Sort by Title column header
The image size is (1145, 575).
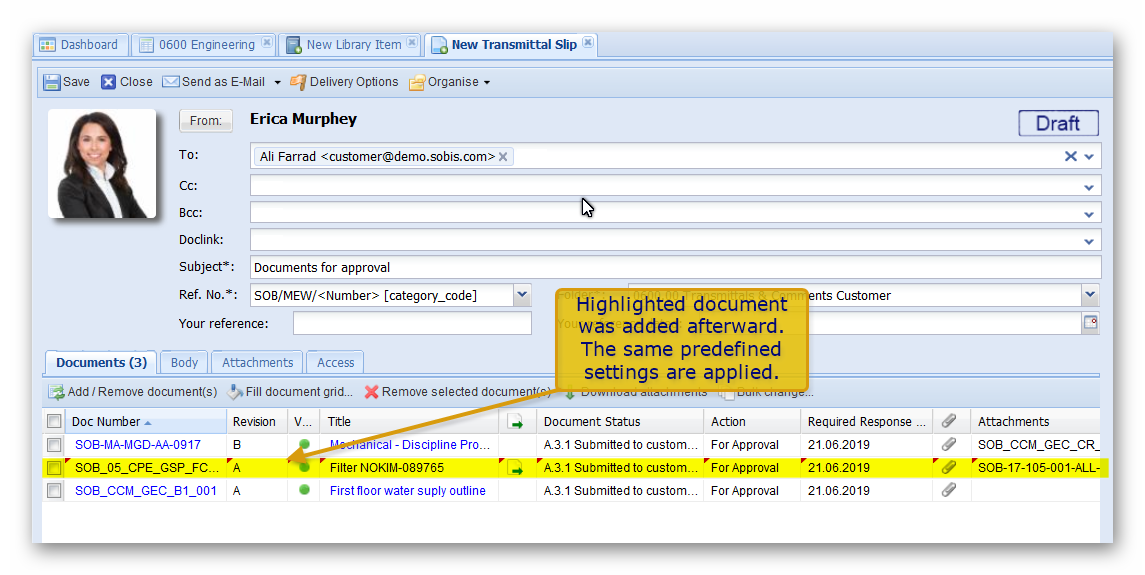409,422
